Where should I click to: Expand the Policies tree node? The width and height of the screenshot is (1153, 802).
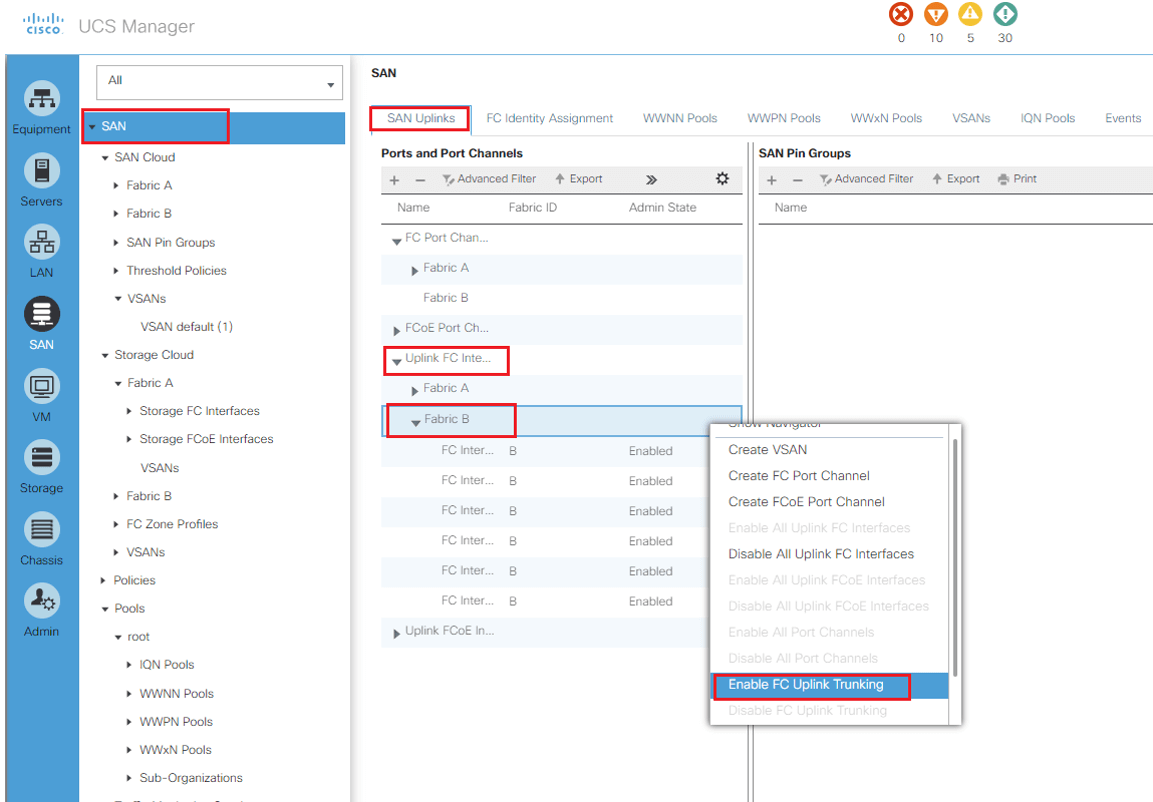(x=103, y=581)
